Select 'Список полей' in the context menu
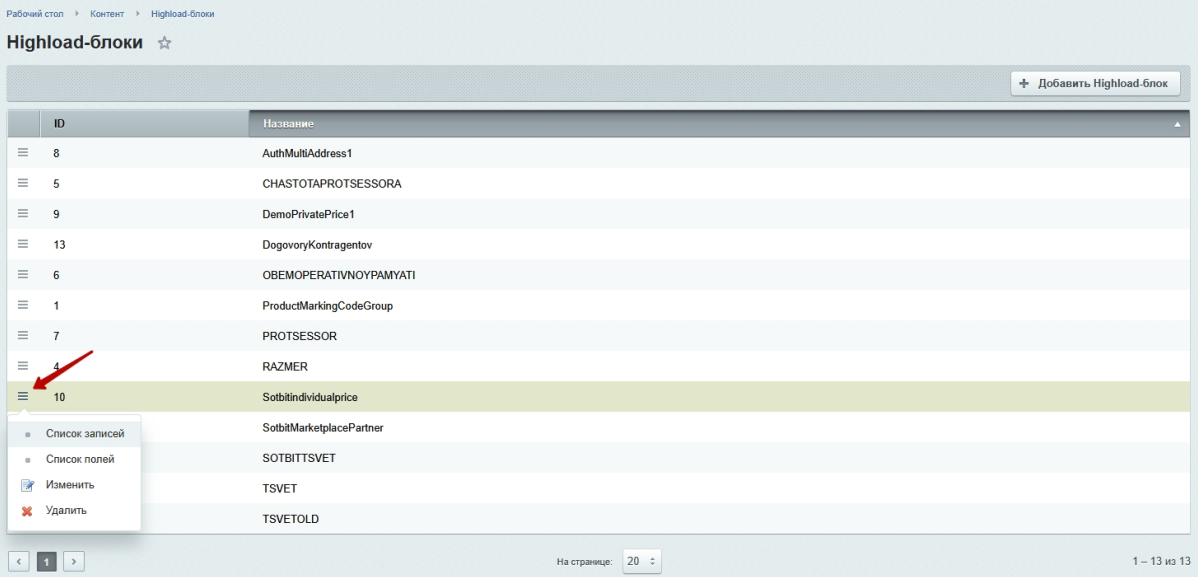Viewport: 1198px width, 577px height. (x=79, y=460)
